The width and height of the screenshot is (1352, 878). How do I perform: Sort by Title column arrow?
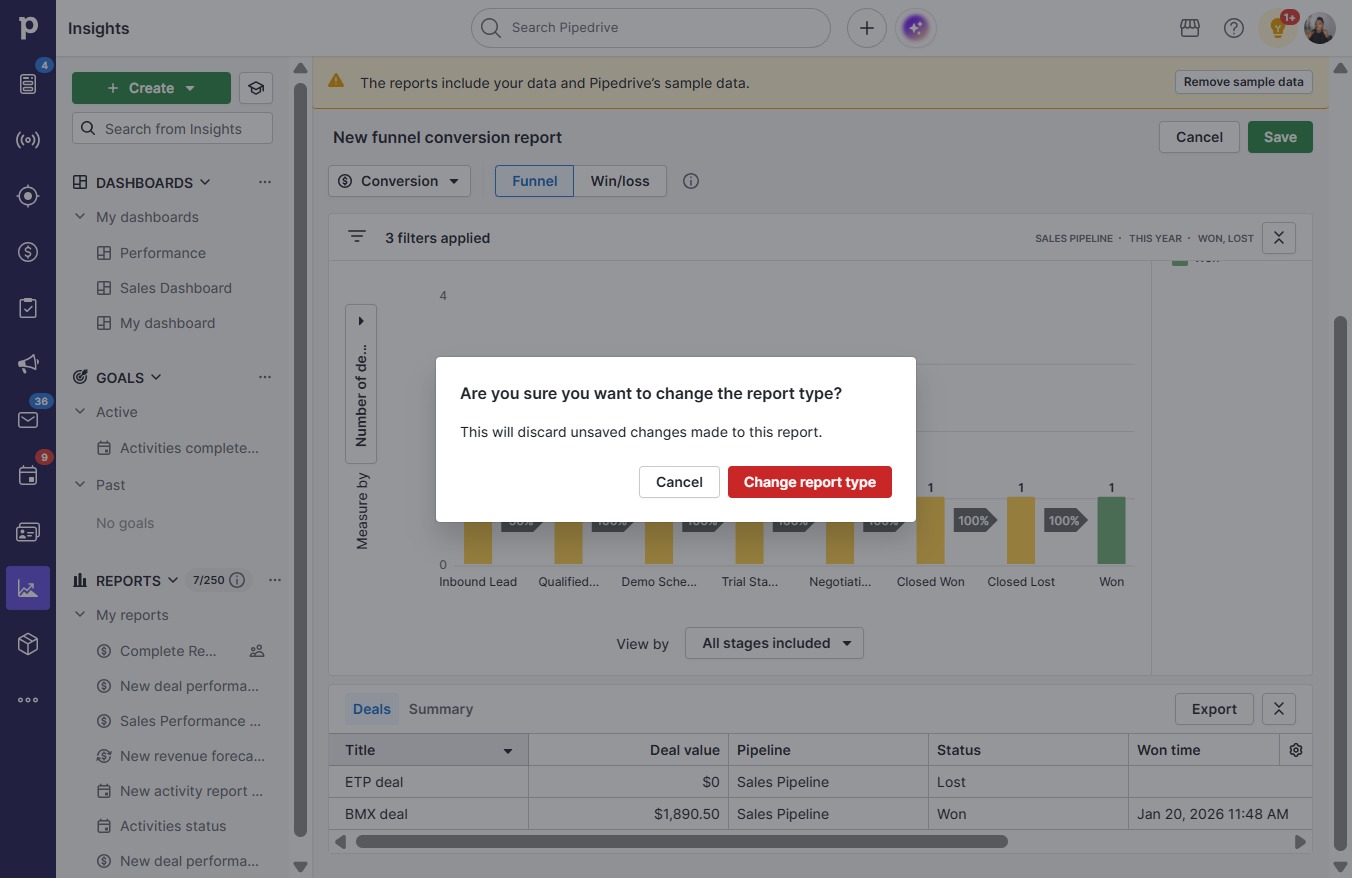(x=507, y=751)
